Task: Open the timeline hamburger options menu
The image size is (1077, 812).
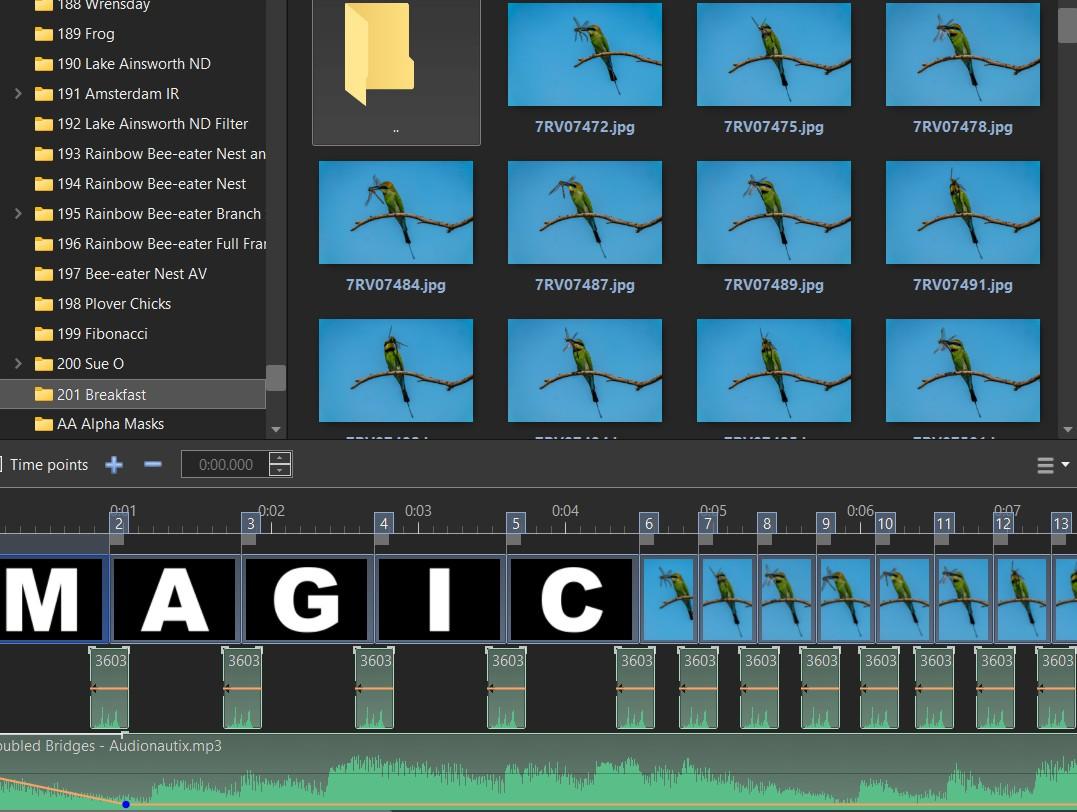Action: coord(1045,465)
